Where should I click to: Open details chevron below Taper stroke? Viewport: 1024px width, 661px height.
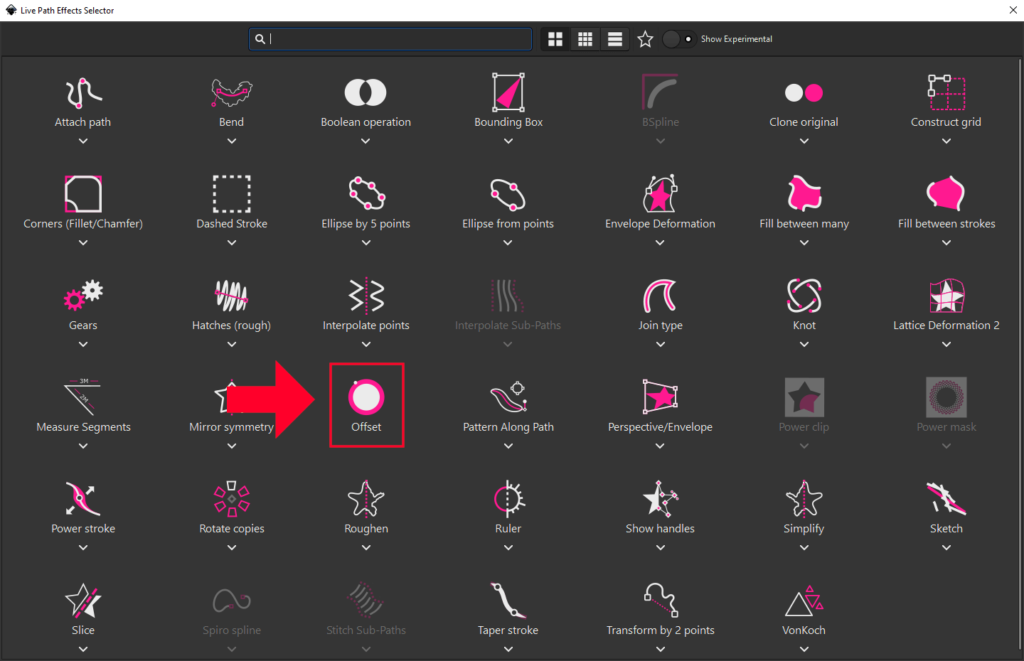(x=508, y=649)
